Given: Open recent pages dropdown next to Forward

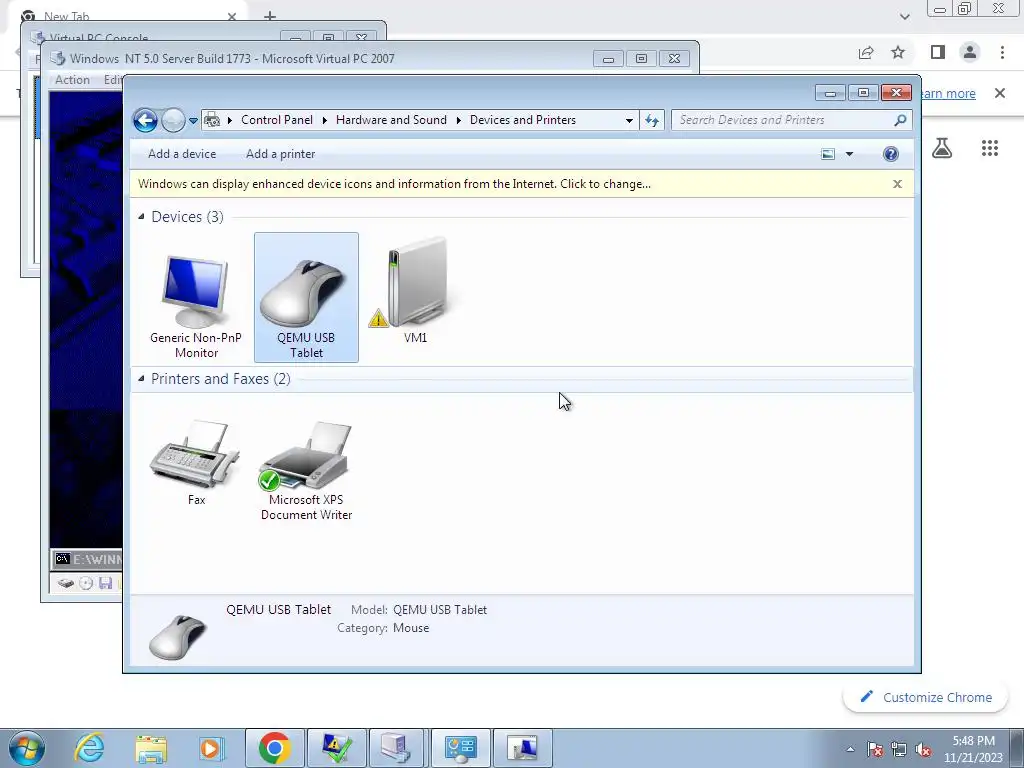Looking at the screenshot, I should click(193, 121).
